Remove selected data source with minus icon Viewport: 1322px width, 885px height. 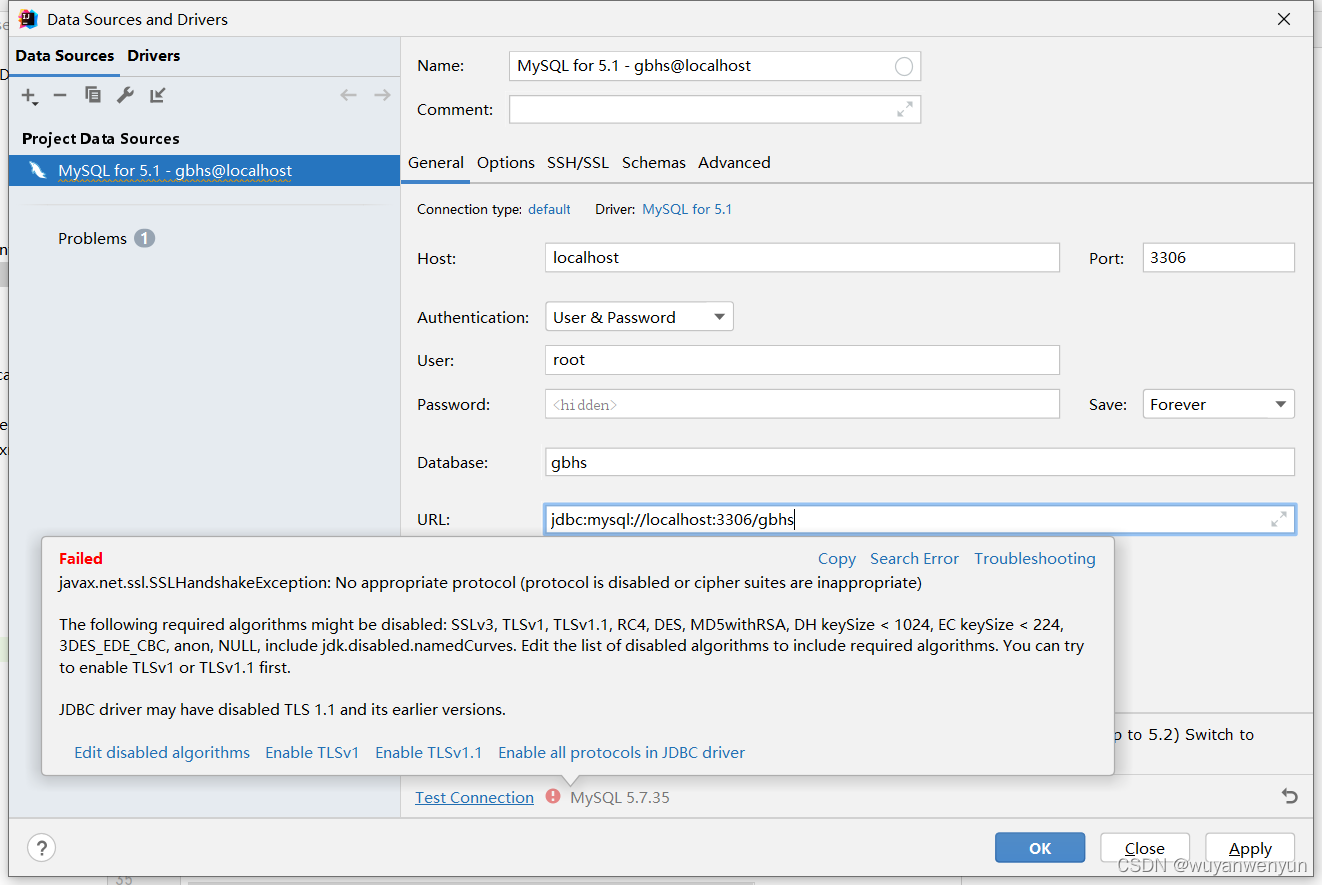(x=60, y=95)
